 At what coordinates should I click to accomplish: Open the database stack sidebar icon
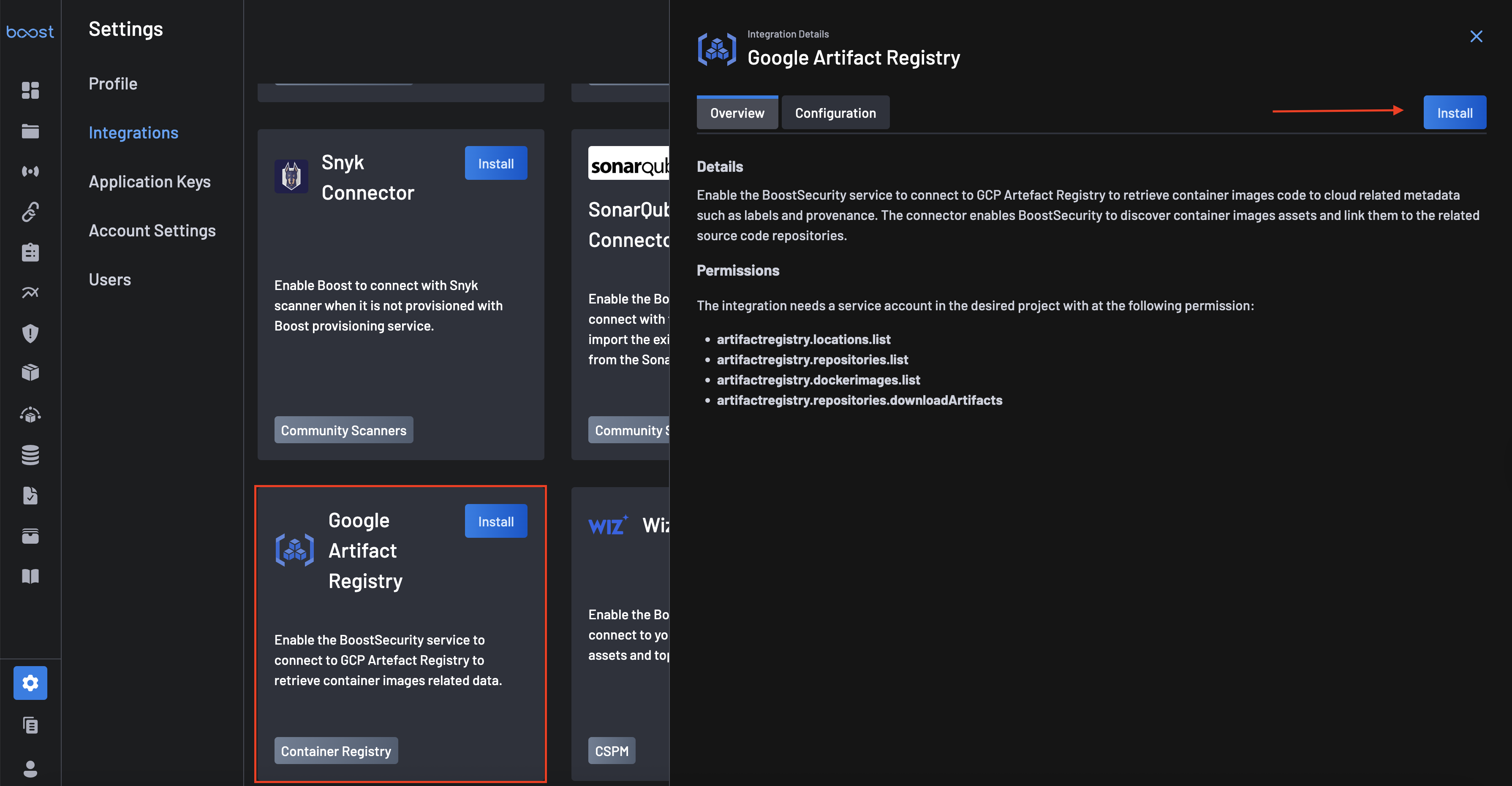point(30,455)
